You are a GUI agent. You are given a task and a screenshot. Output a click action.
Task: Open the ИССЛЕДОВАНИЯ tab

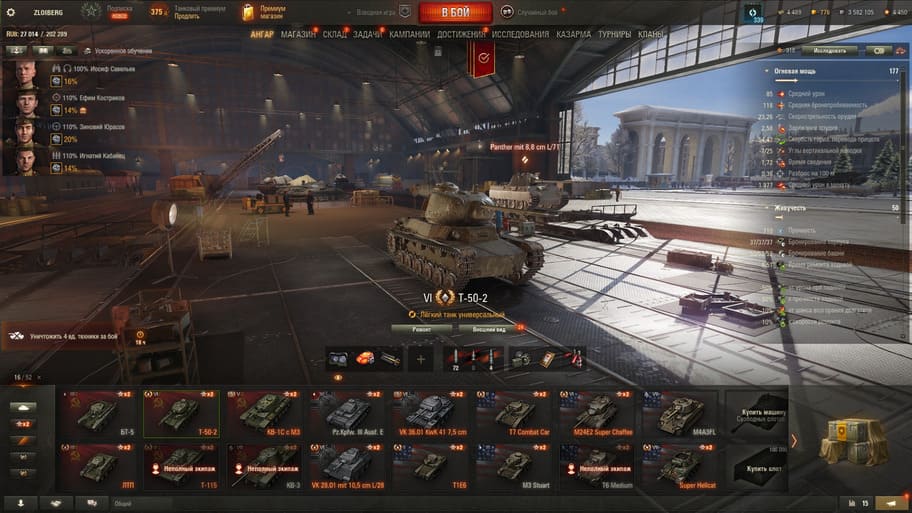click(520, 34)
